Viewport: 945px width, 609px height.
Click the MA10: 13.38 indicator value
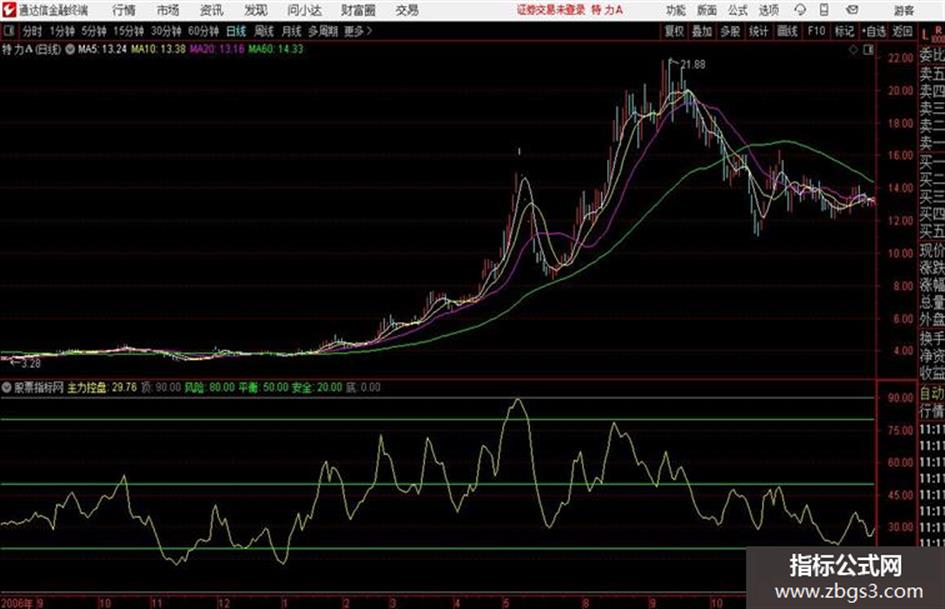click(158, 49)
